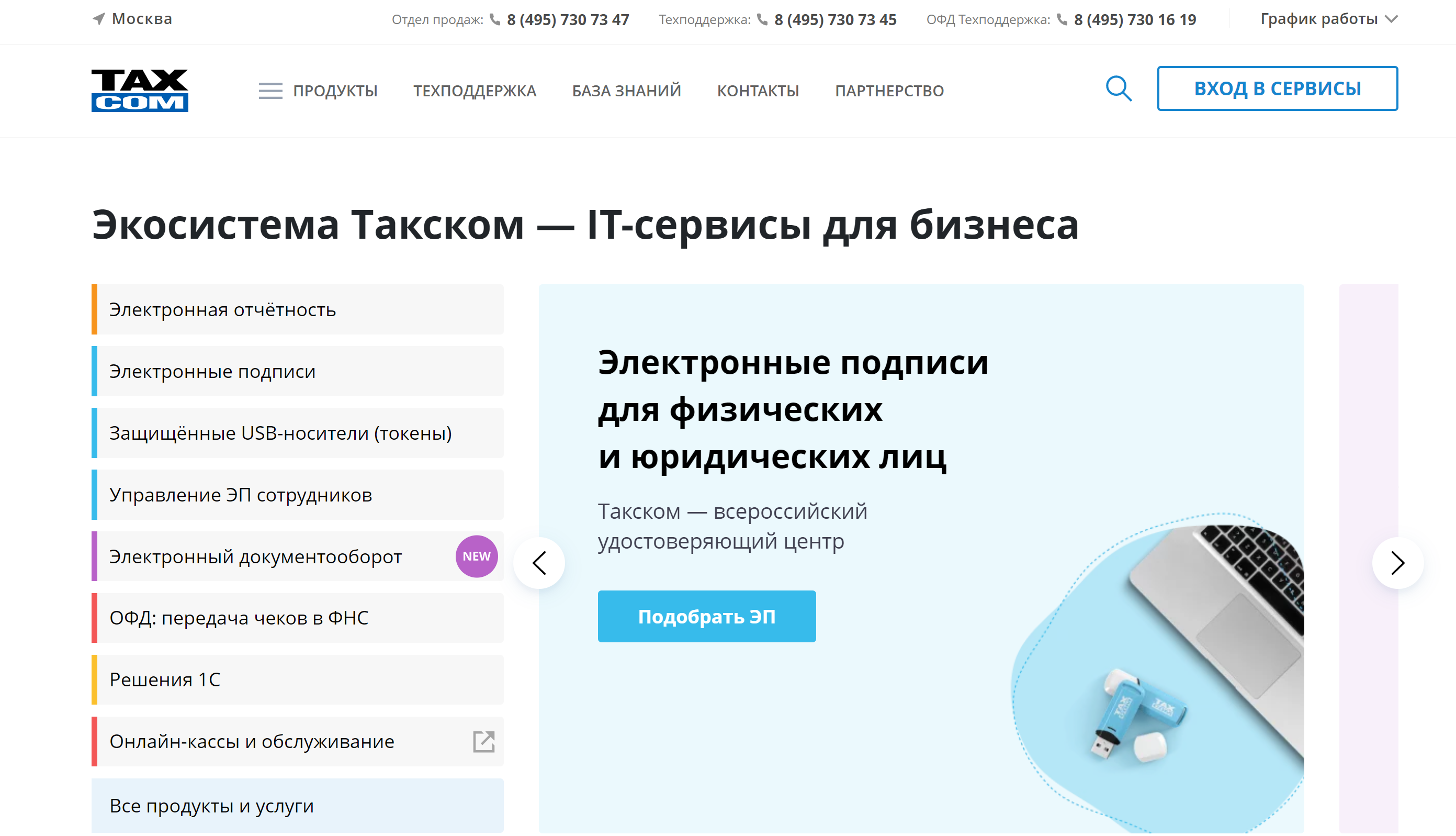Call sales number 8 (495) 730 73 47
1456x836 pixels.
pyautogui.click(x=568, y=19)
